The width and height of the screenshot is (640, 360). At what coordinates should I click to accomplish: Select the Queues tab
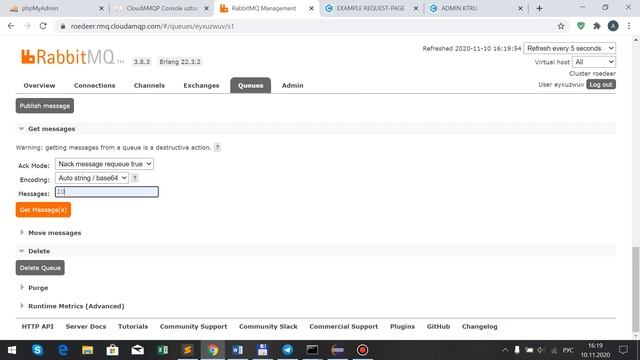point(251,85)
